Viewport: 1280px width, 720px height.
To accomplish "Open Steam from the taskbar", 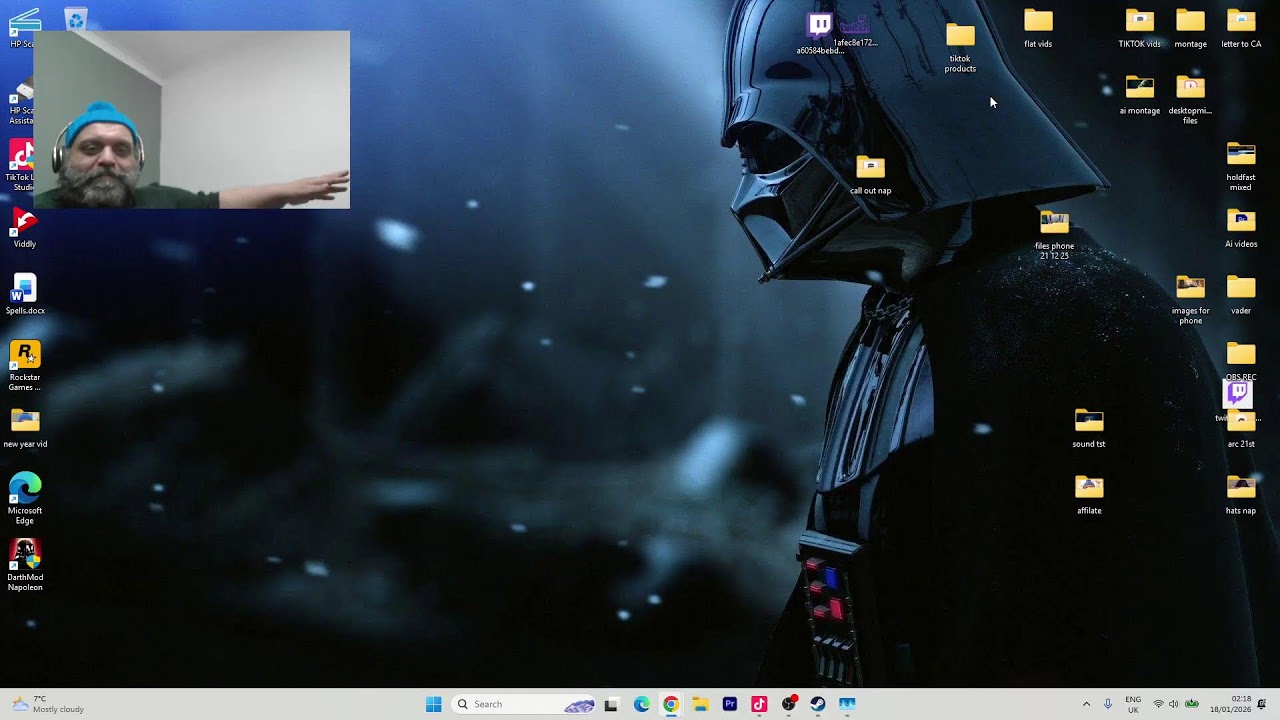I will (x=818, y=704).
